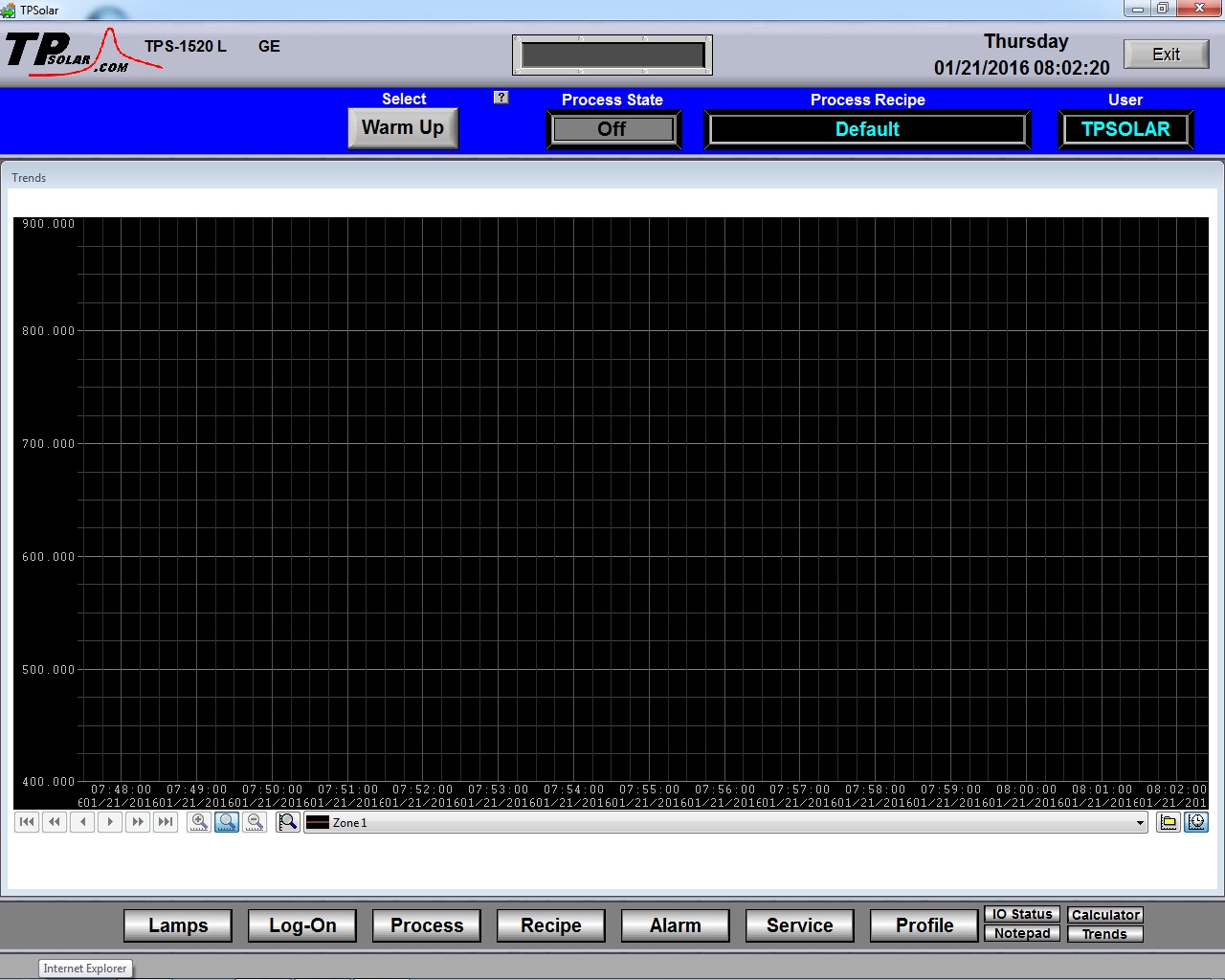Launch the Calculator utility
Image resolution: width=1225 pixels, height=980 pixels.
[1105, 915]
